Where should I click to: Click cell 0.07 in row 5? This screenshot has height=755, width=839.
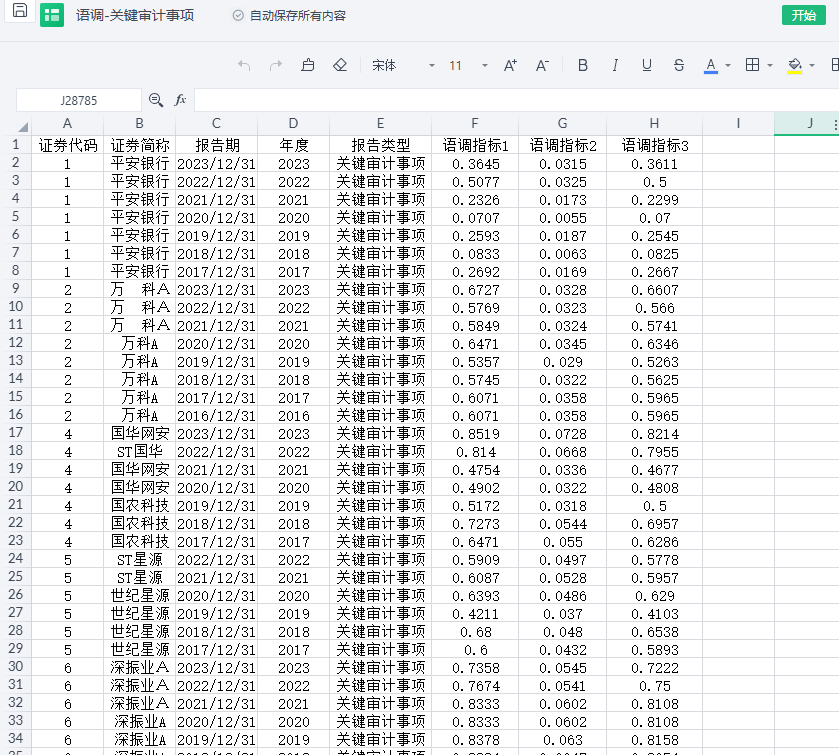click(654, 217)
